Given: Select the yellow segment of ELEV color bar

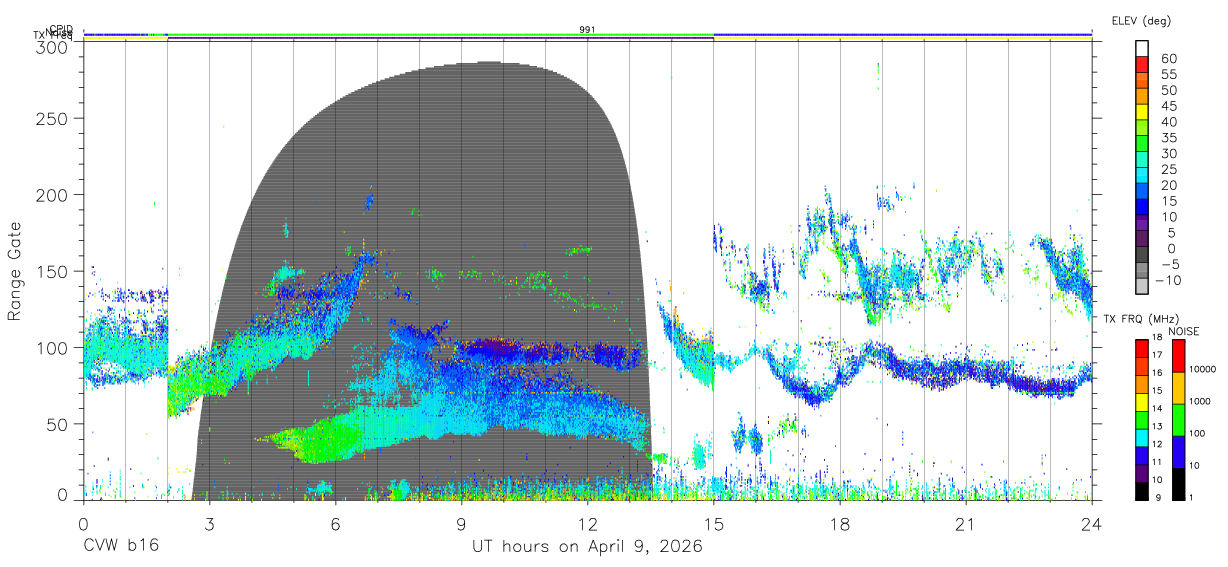Looking at the screenshot, I should [1143, 111].
